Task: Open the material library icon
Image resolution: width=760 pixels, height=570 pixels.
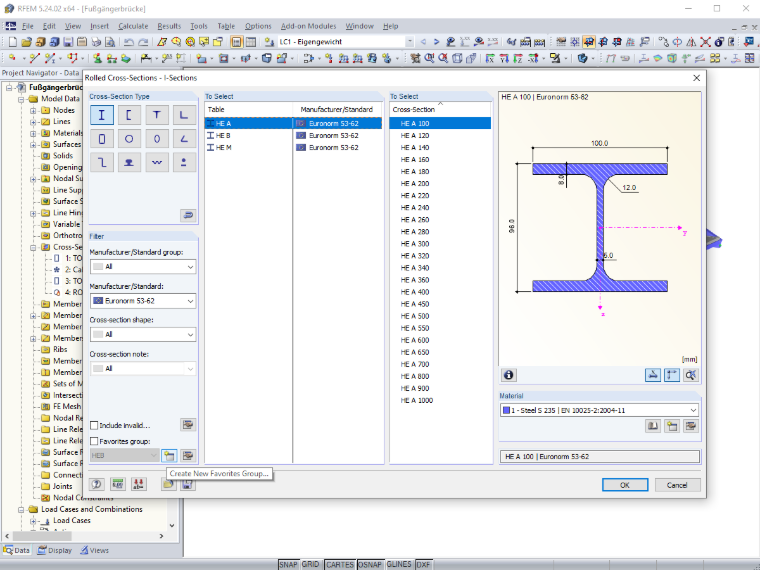Action: (653, 427)
